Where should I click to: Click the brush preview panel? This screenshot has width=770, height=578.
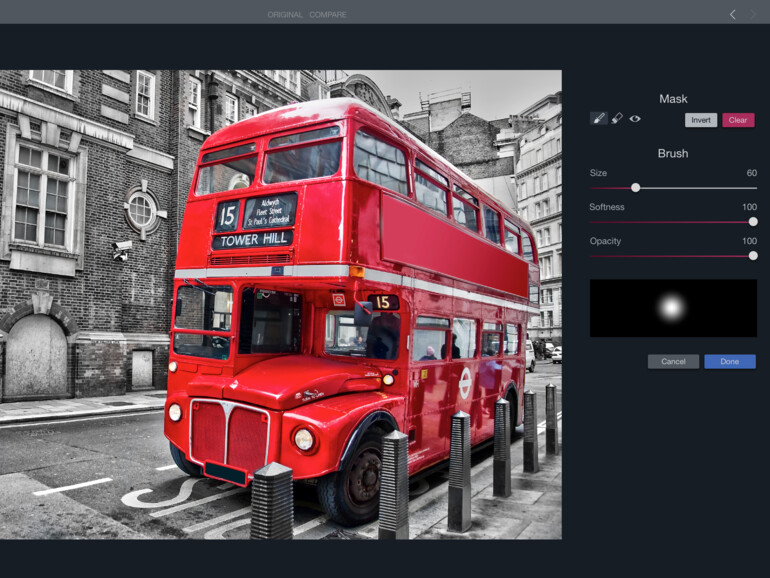(673, 308)
